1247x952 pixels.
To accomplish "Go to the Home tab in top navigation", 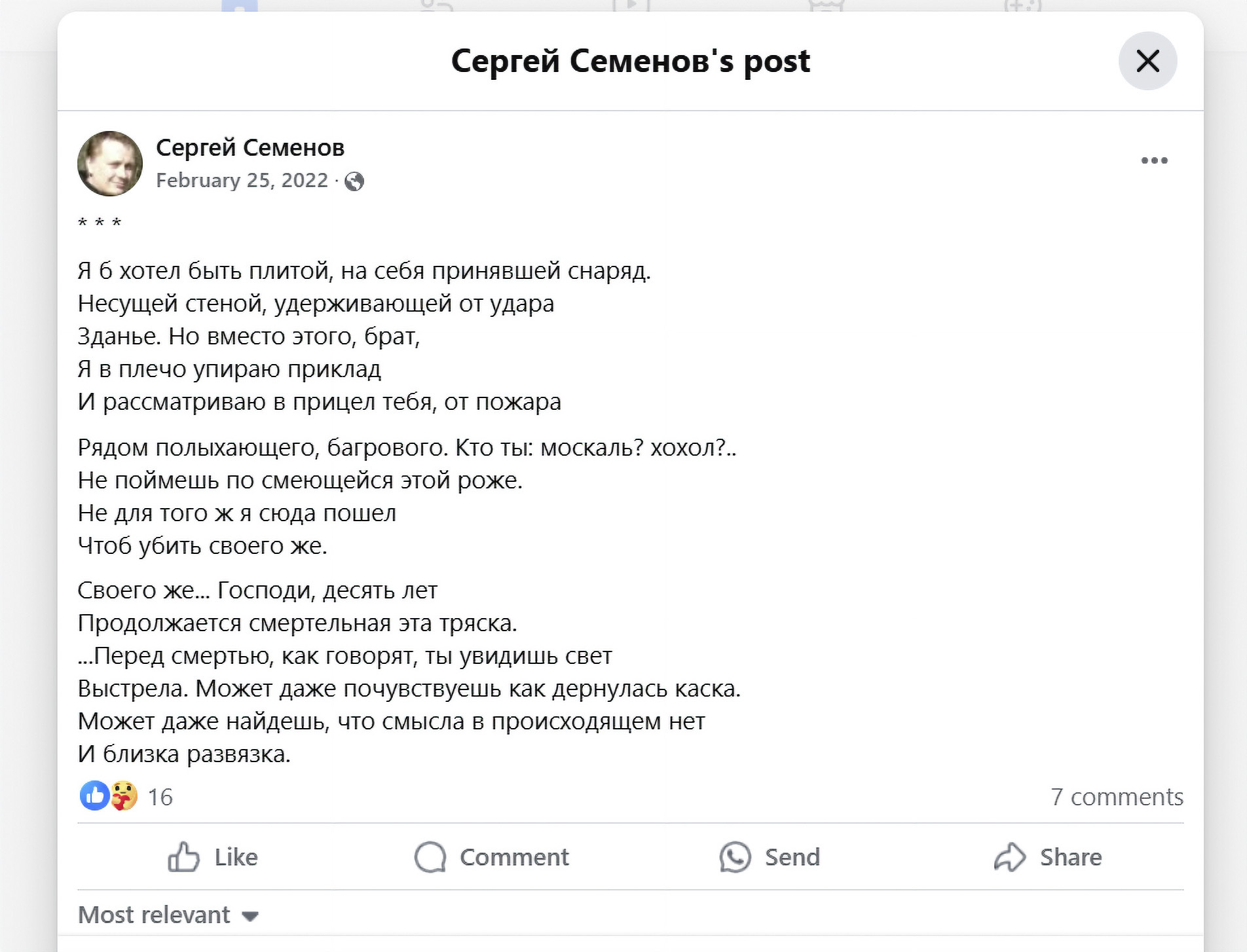I will [x=240, y=6].
